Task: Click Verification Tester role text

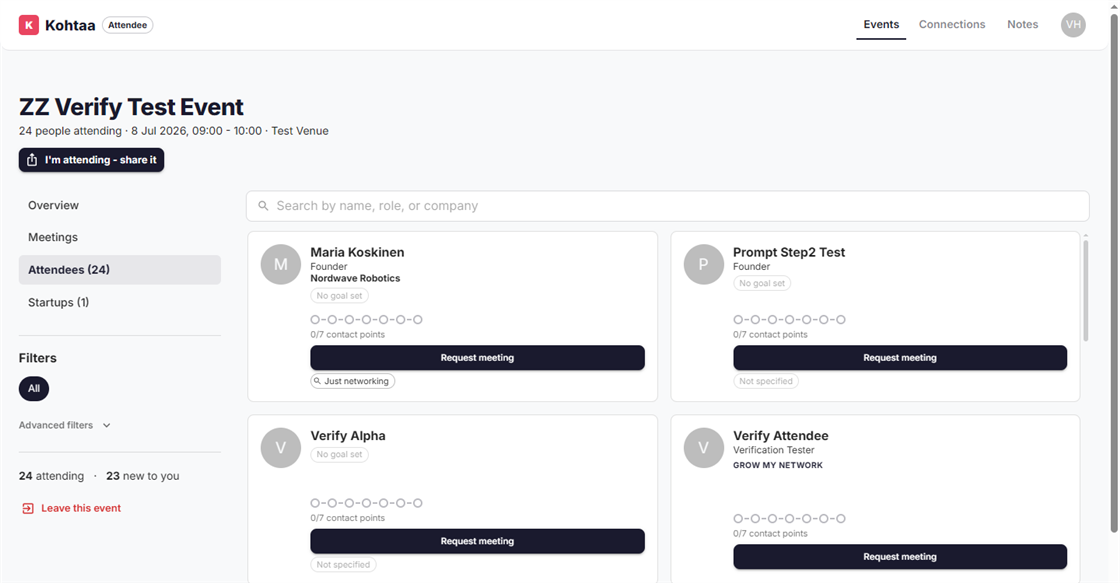Action: pyautogui.click(x=774, y=450)
